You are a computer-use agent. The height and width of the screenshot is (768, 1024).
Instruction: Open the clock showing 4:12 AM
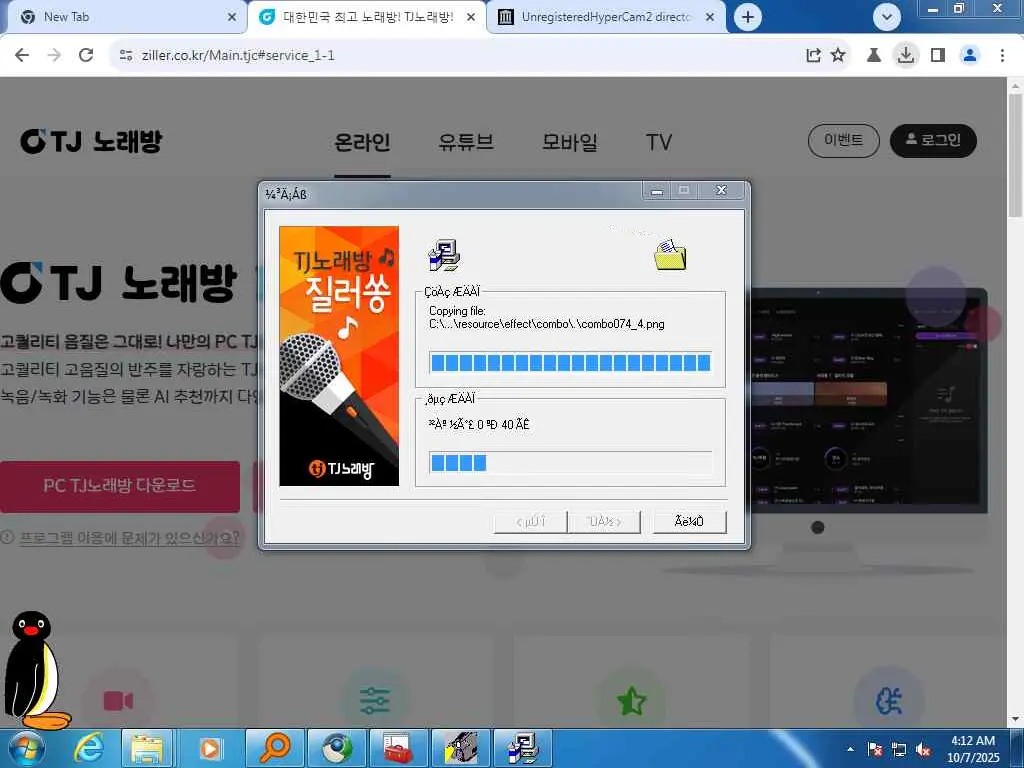[x=973, y=749]
